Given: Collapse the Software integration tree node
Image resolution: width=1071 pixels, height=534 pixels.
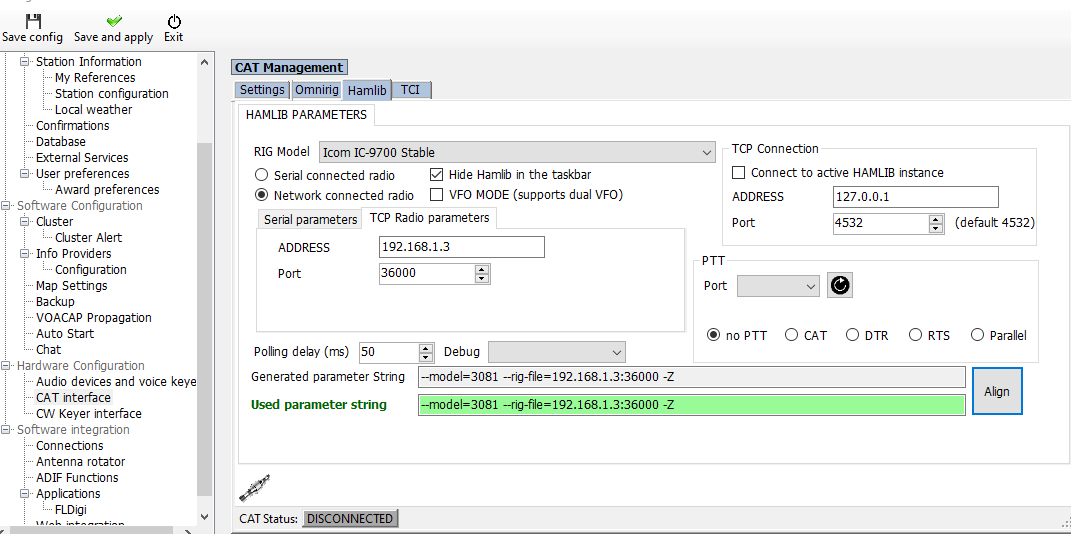Looking at the screenshot, I should point(6,430).
